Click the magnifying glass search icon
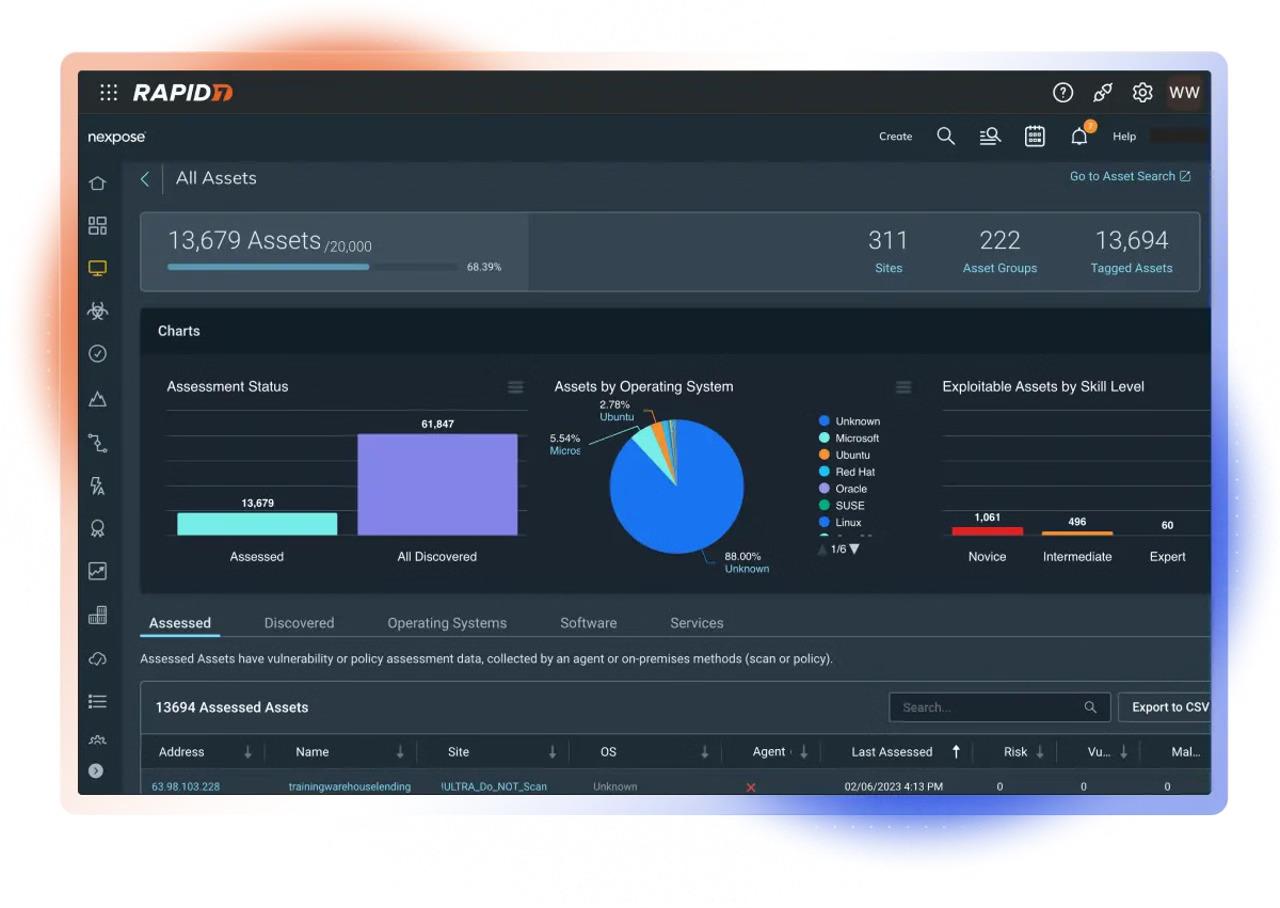The image size is (1280, 908). pos(945,137)
